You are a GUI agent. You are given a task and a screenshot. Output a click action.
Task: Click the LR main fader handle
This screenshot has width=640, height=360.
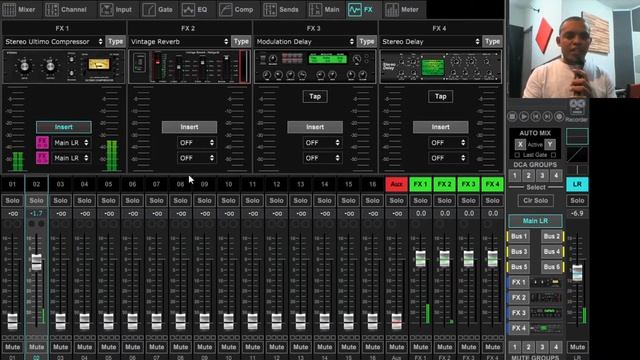(577, 273)
